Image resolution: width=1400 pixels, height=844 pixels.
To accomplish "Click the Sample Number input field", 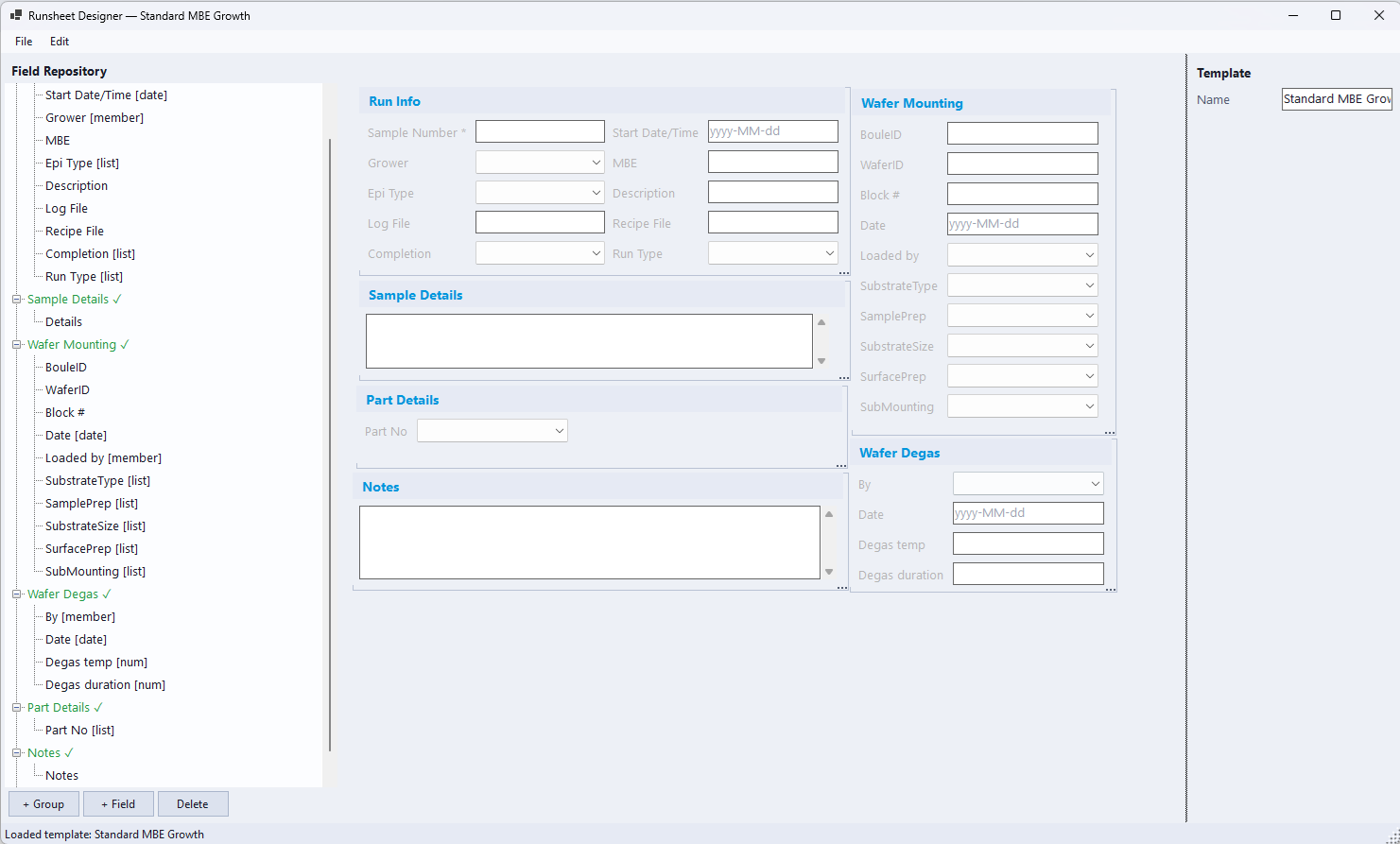I will click(x=540, y=130).
